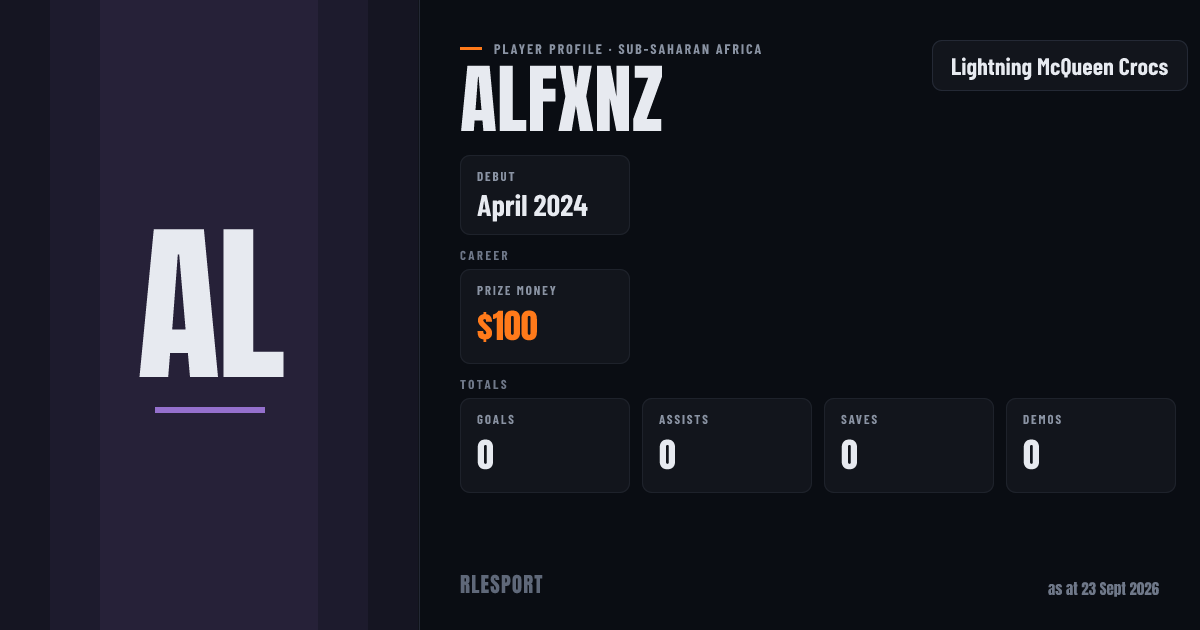Click the purple underline beneath AL avatar
This screenshot has width=1200, height=630.
tap(210, 410)
